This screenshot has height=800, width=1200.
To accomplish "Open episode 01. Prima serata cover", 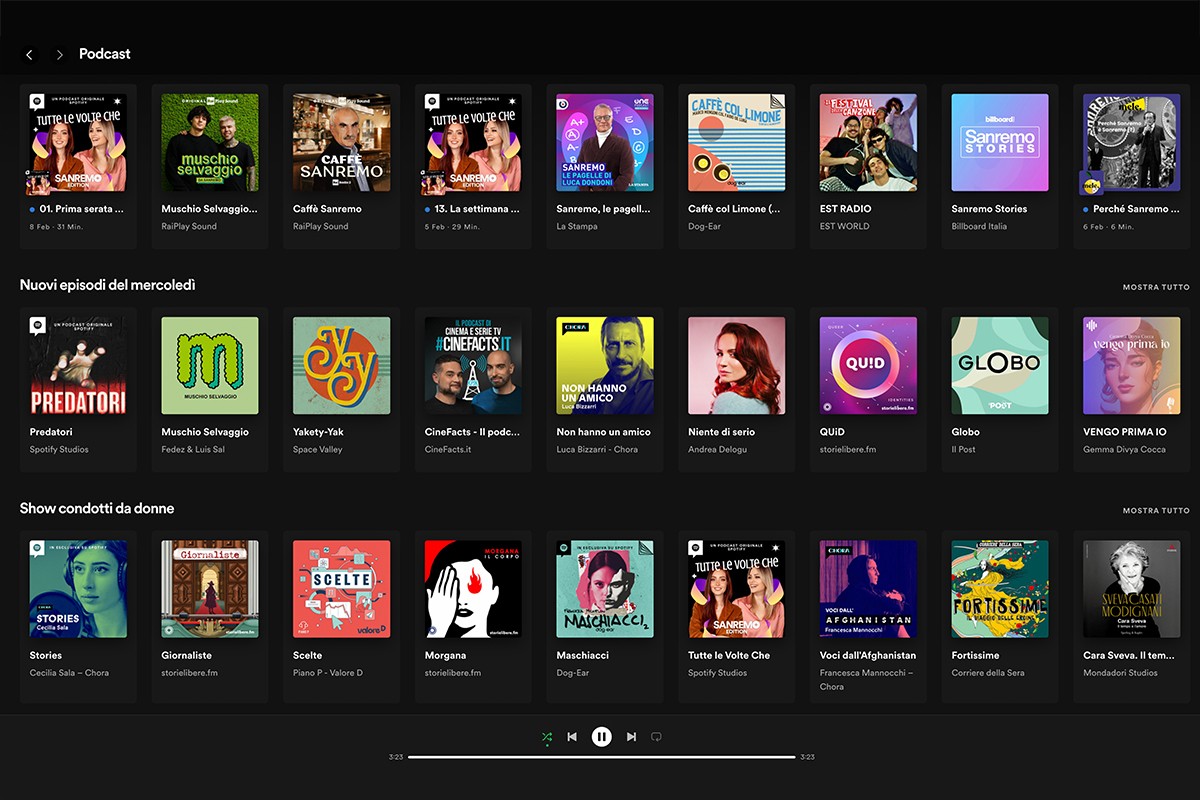I will (x=78, y=142).
